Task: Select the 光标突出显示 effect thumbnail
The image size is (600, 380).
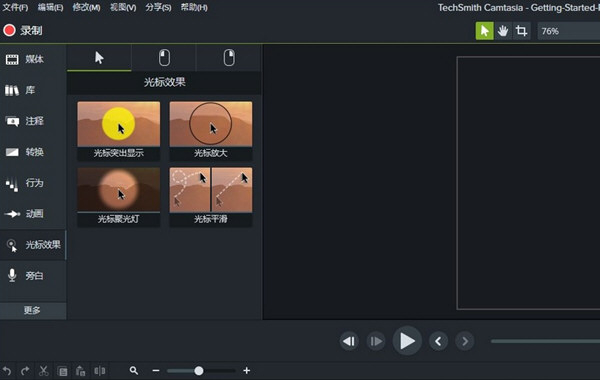Action: pos(119,130)
